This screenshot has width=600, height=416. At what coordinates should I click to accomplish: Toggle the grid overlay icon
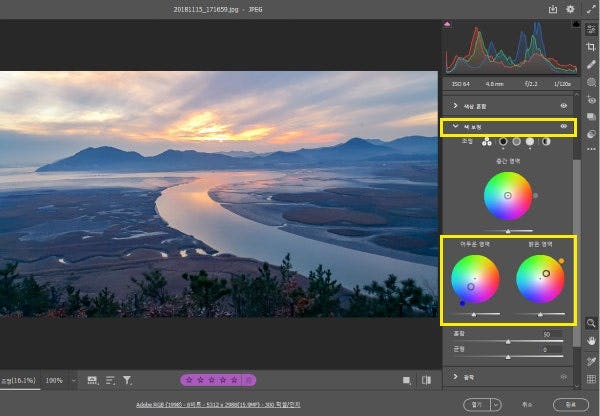point(591,378)
